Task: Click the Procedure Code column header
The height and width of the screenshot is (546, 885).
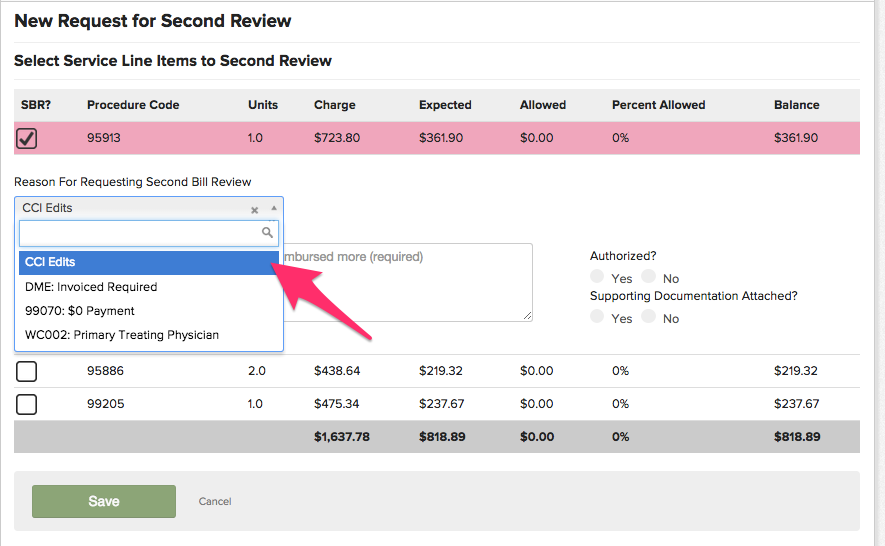Action: (133, 105)
